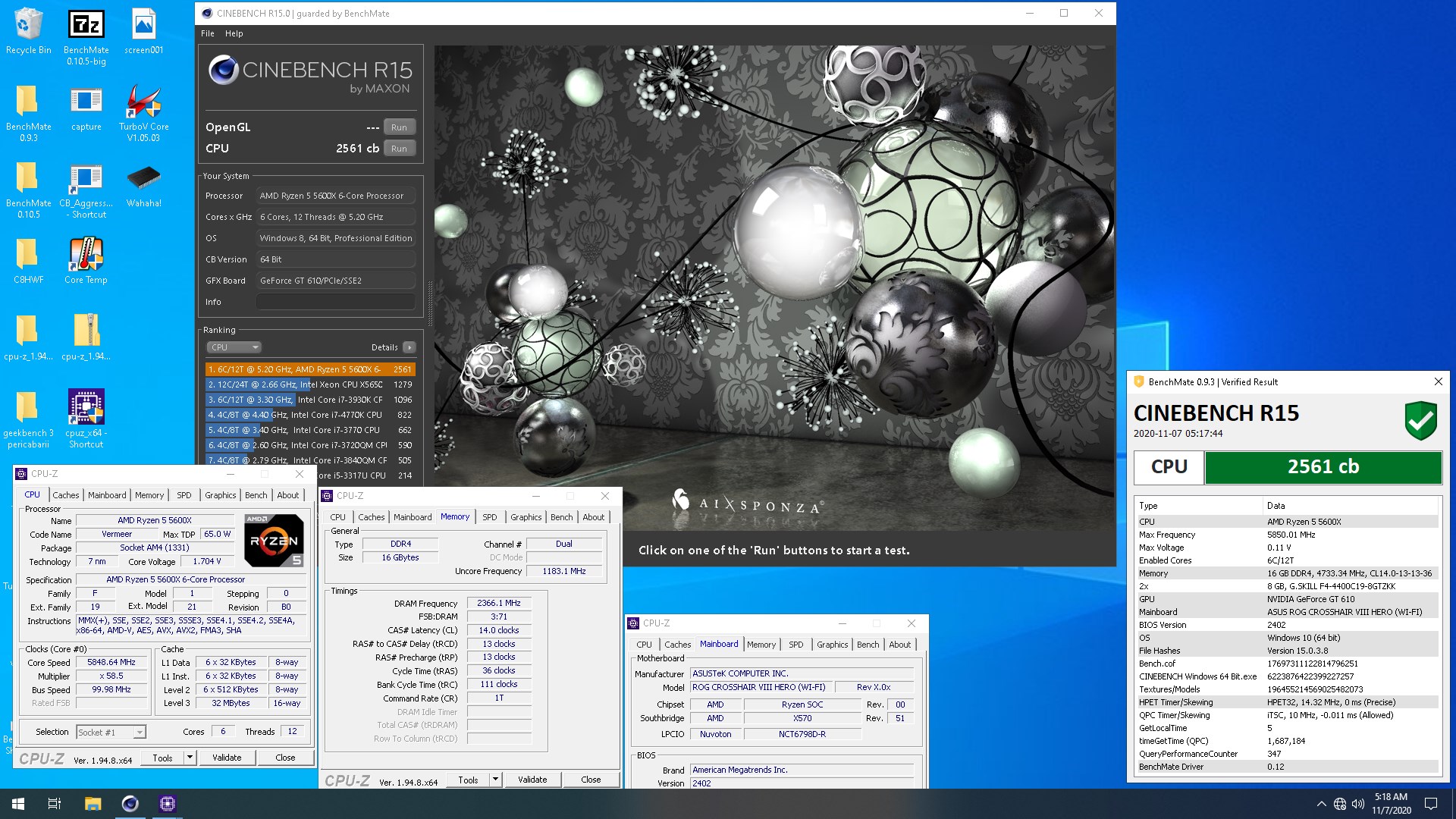The image size is (1456, 819).
Task: Open the Cinebench File menu
Action: (208, 33)
